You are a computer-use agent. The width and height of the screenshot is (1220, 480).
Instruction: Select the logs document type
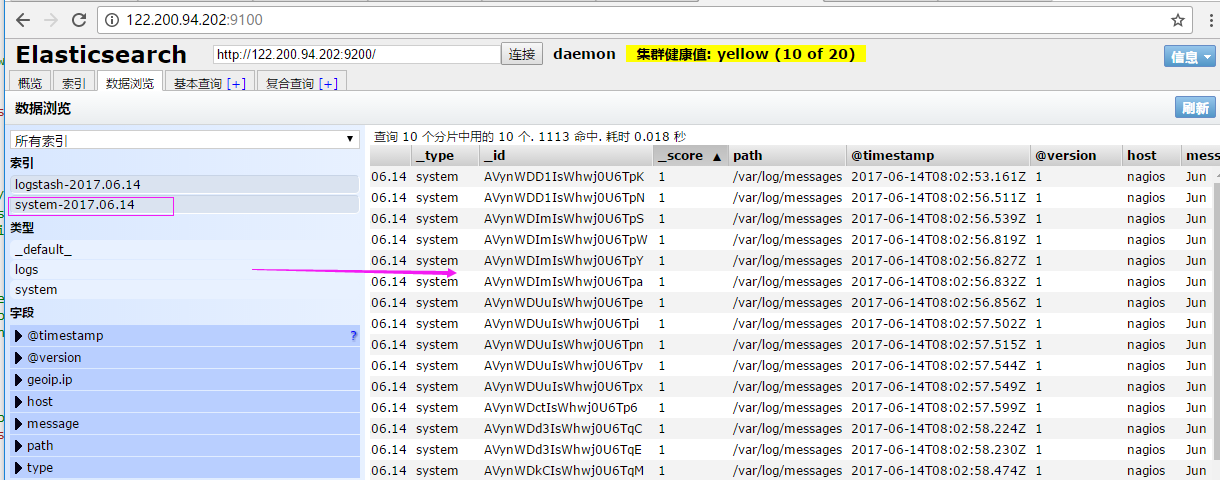pos(27,270)
